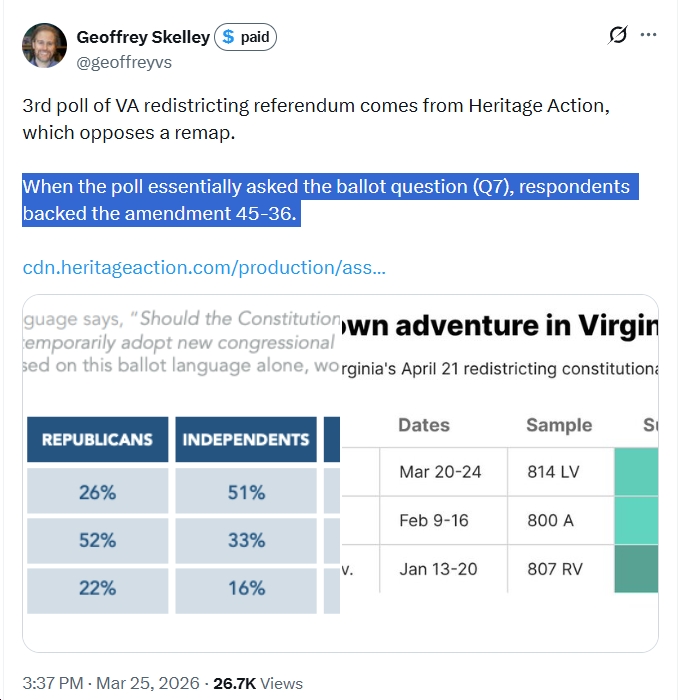This screenshot has width=688, height=700.
Task: Open the left poll results image
Action: point(181,472)
